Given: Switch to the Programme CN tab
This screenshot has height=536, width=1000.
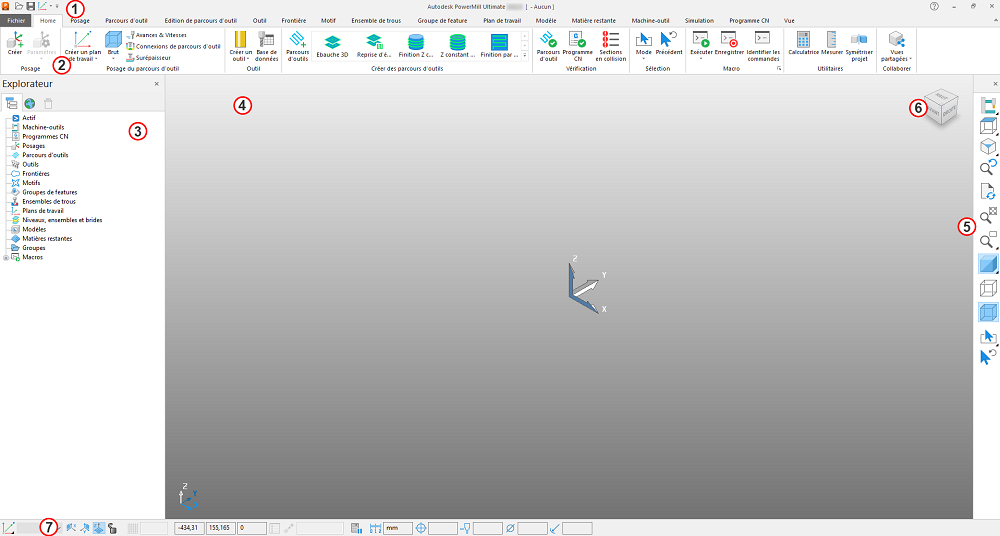Looking at the screenshot, I should click(749, 20).
